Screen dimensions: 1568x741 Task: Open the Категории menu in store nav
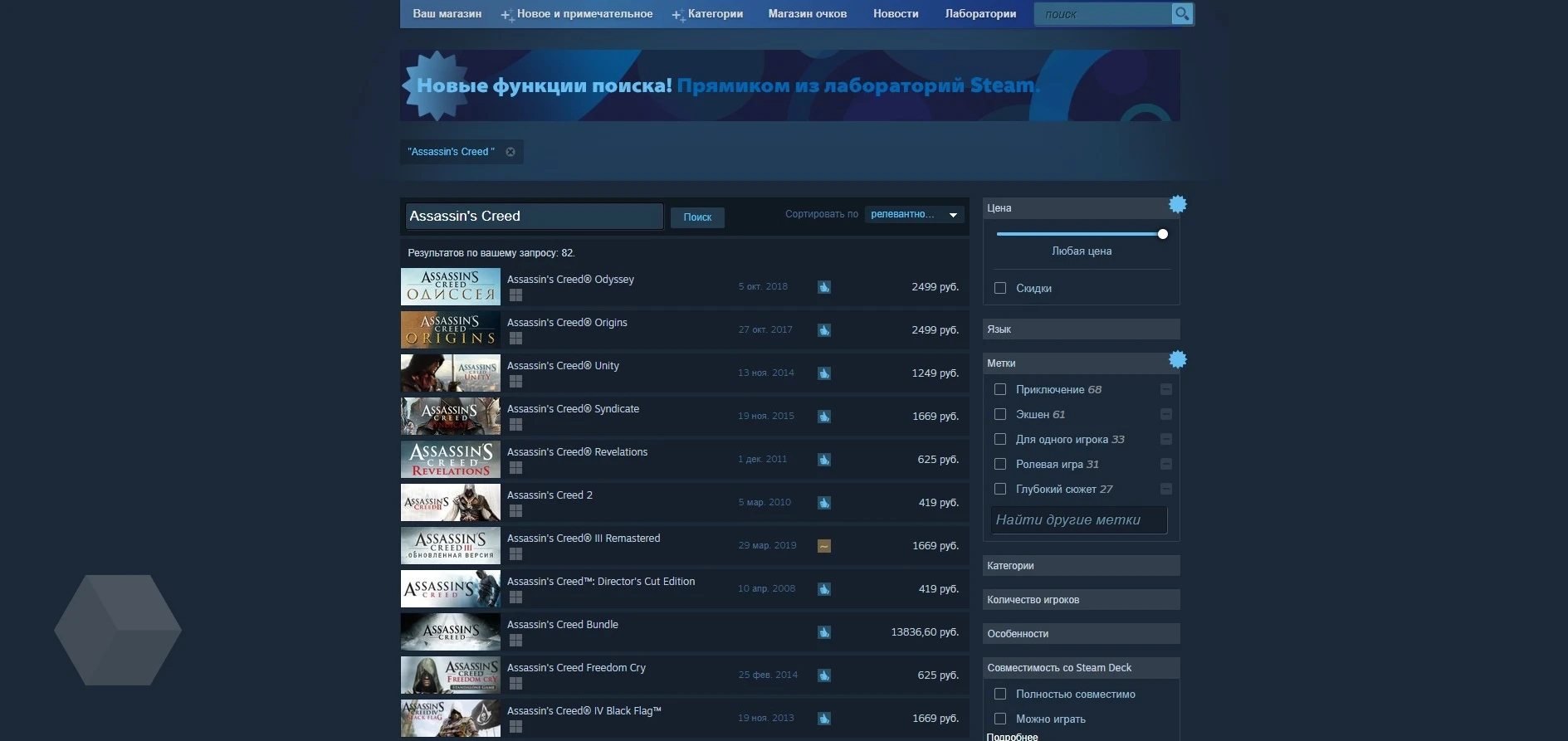[708, 13]
